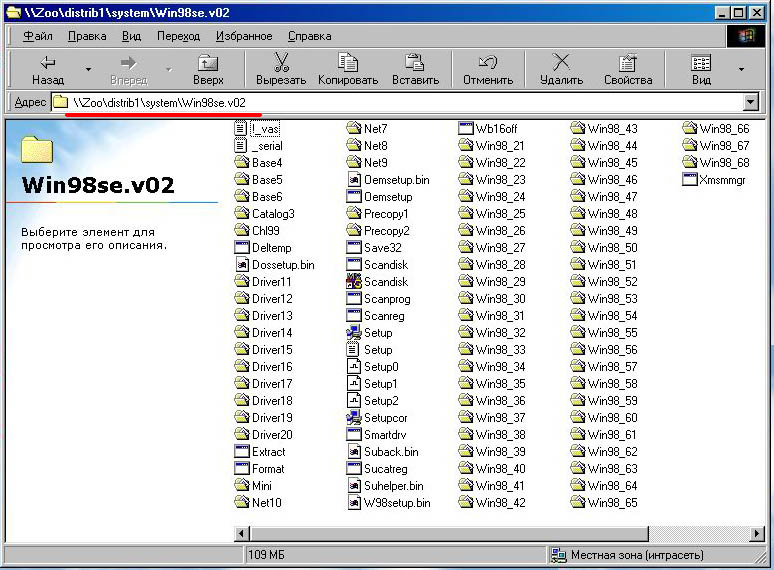Select the Setup0 file icon

(353, 367)
